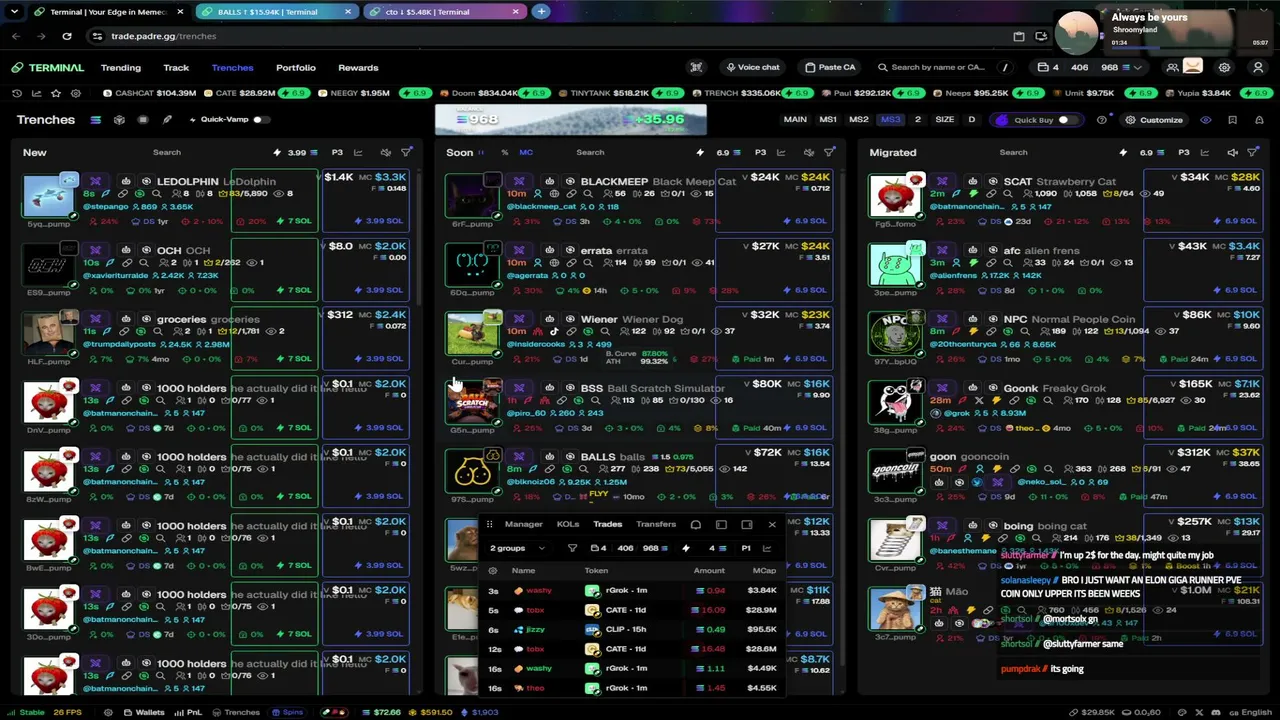Image resolution: width=1280 pixels, height=720 pixels.
Task: Open filter funnel in New column
Action: [x=407, y=152]
